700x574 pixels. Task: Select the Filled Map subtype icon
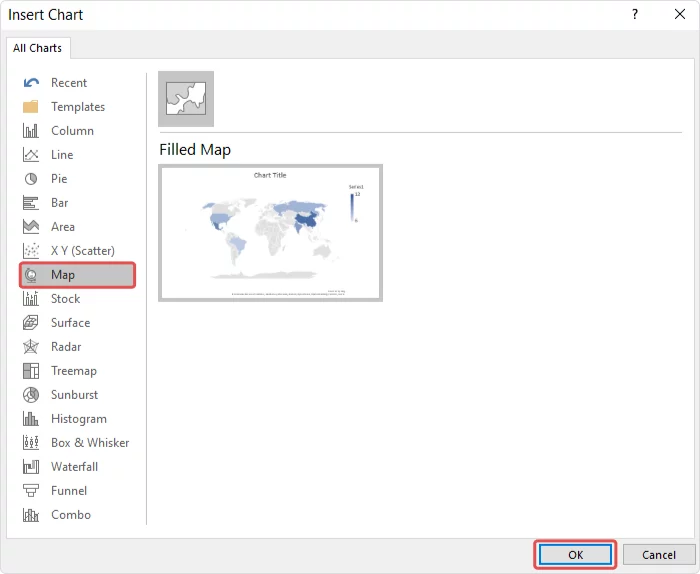click(186, 99)
